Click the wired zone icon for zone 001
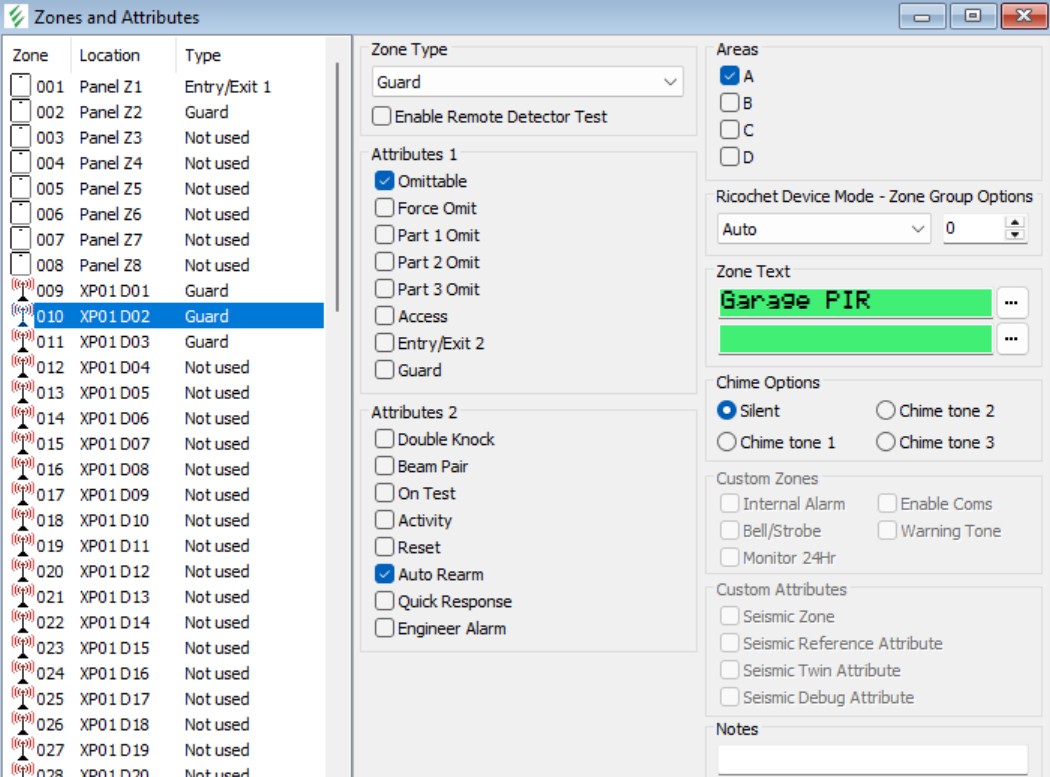 coord(21,87)
